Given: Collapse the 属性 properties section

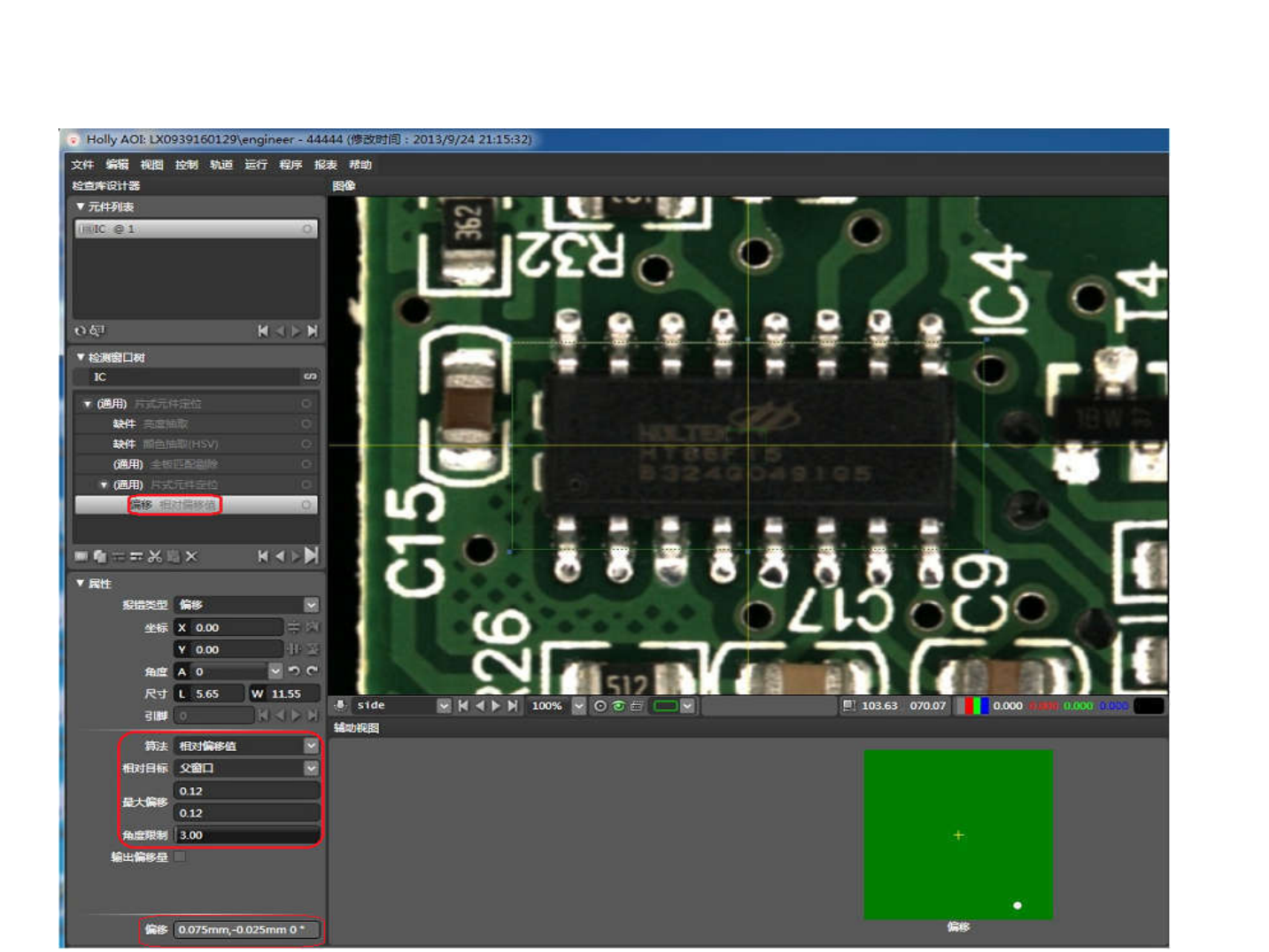Looking at the screenshot, I should [x=81, y=584].
